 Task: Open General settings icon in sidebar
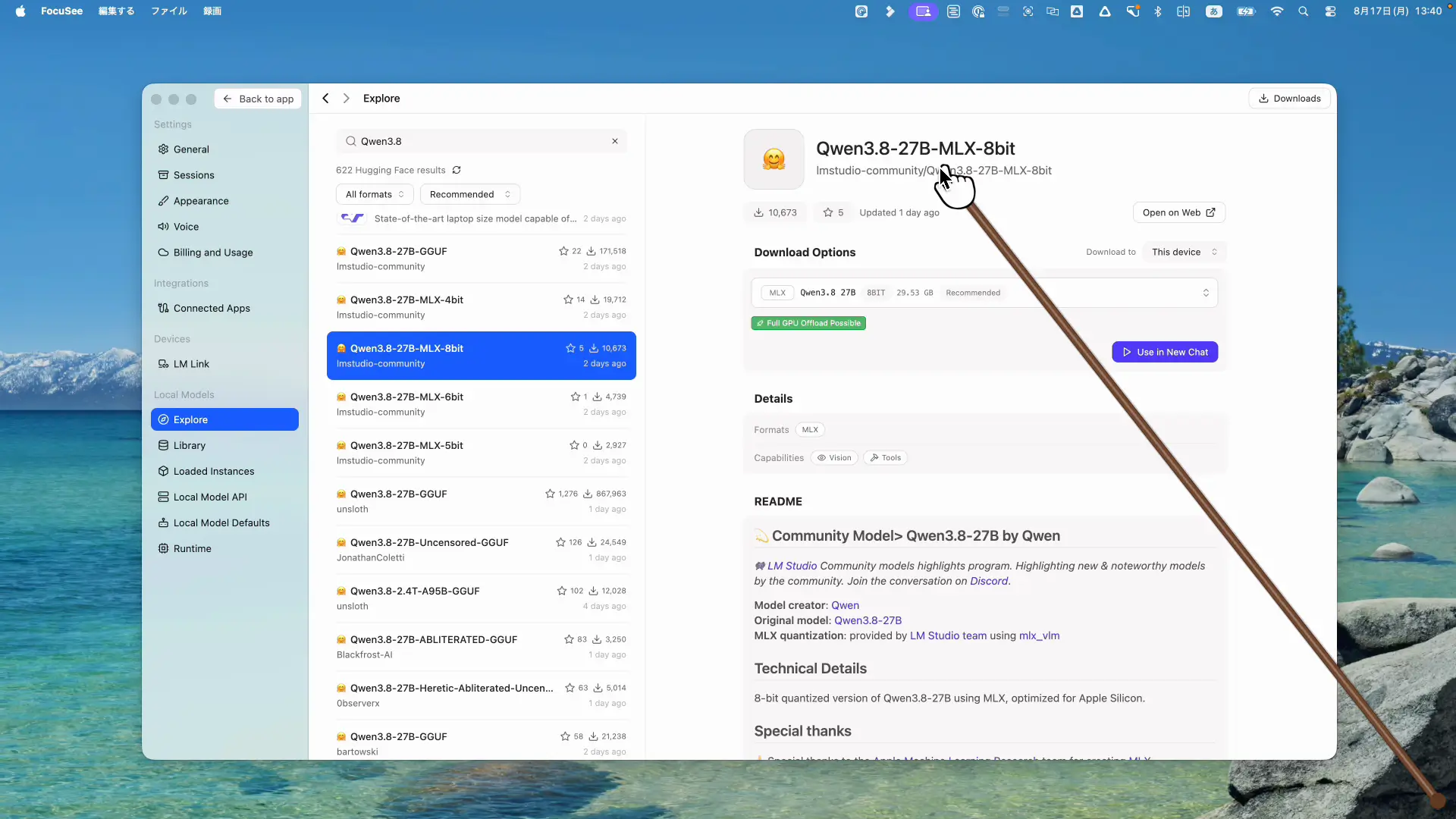[x=163, y=149]
